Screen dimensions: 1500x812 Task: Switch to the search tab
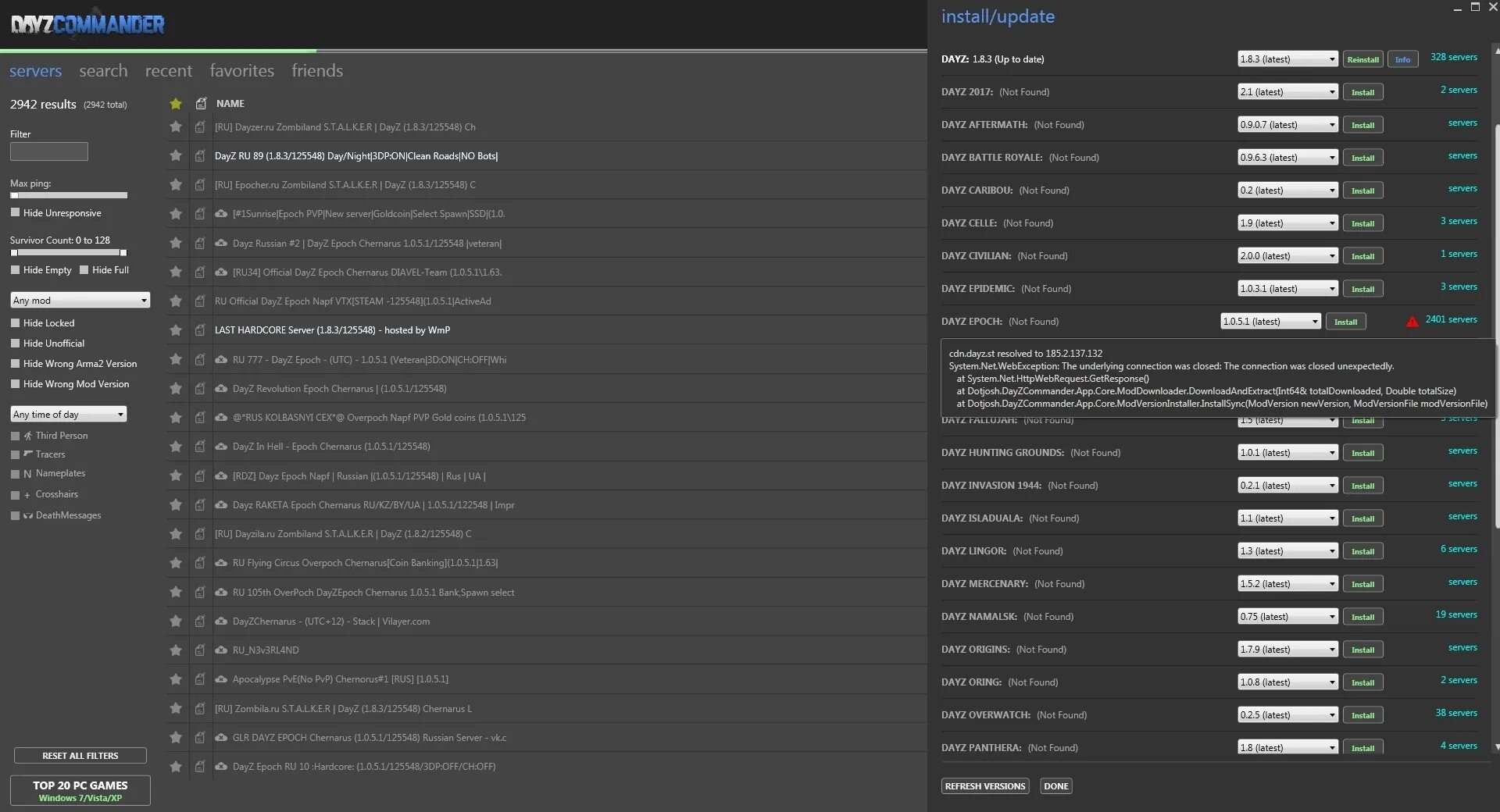(x=103, y=70)
